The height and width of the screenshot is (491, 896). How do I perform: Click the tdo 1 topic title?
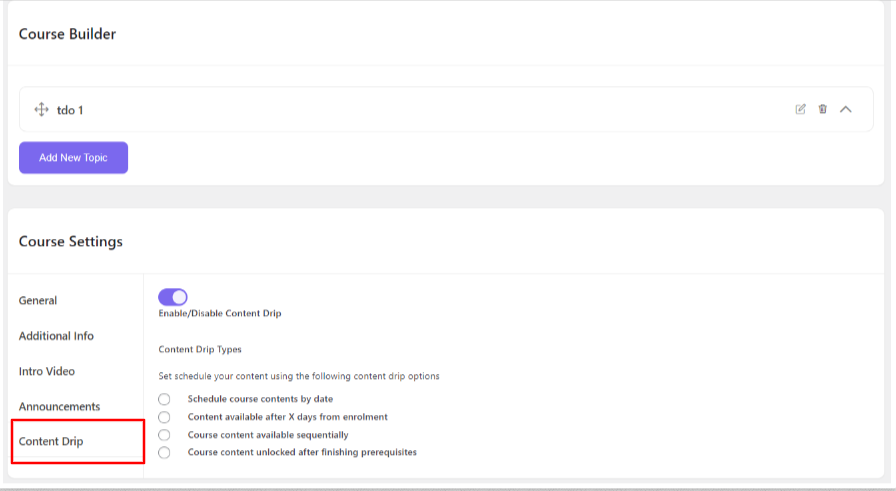pyautogui.click(x=70, y=109)
